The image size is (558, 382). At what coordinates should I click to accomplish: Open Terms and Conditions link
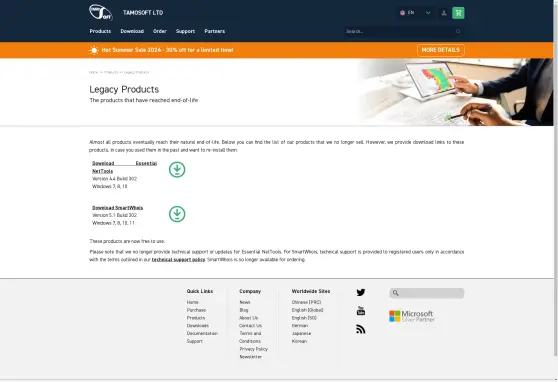pos(250,337)
